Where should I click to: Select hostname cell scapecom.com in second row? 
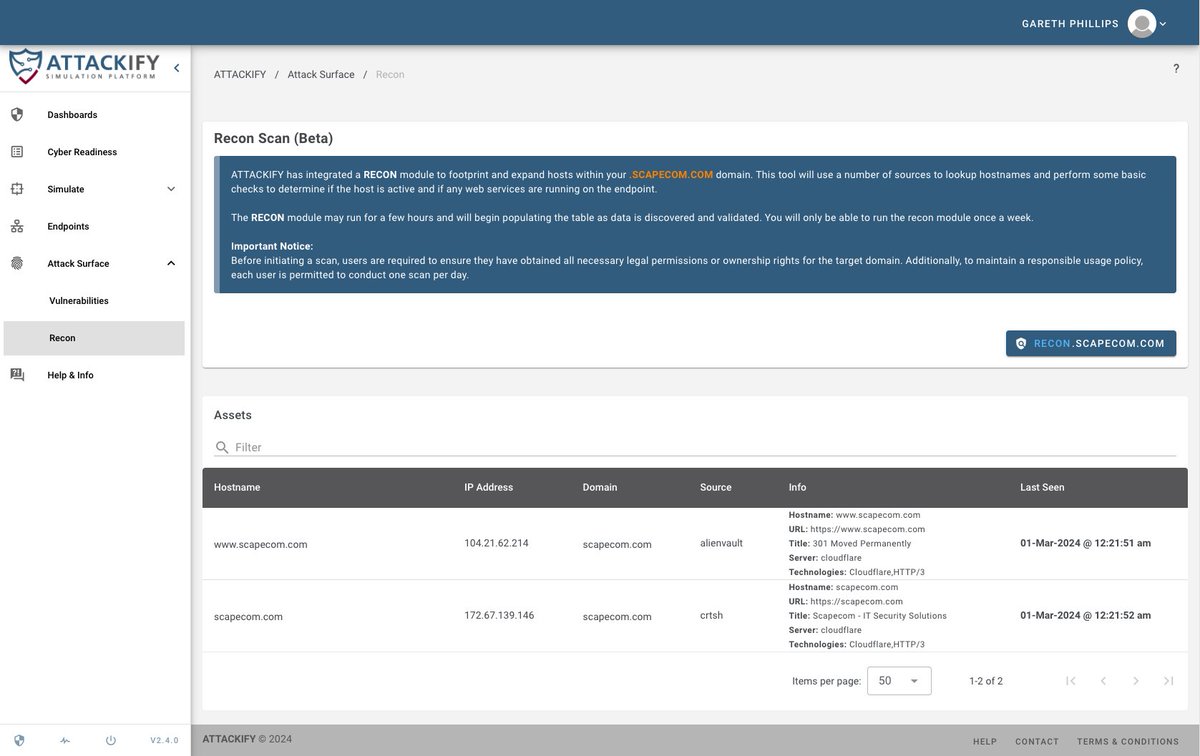coord(248,617)
